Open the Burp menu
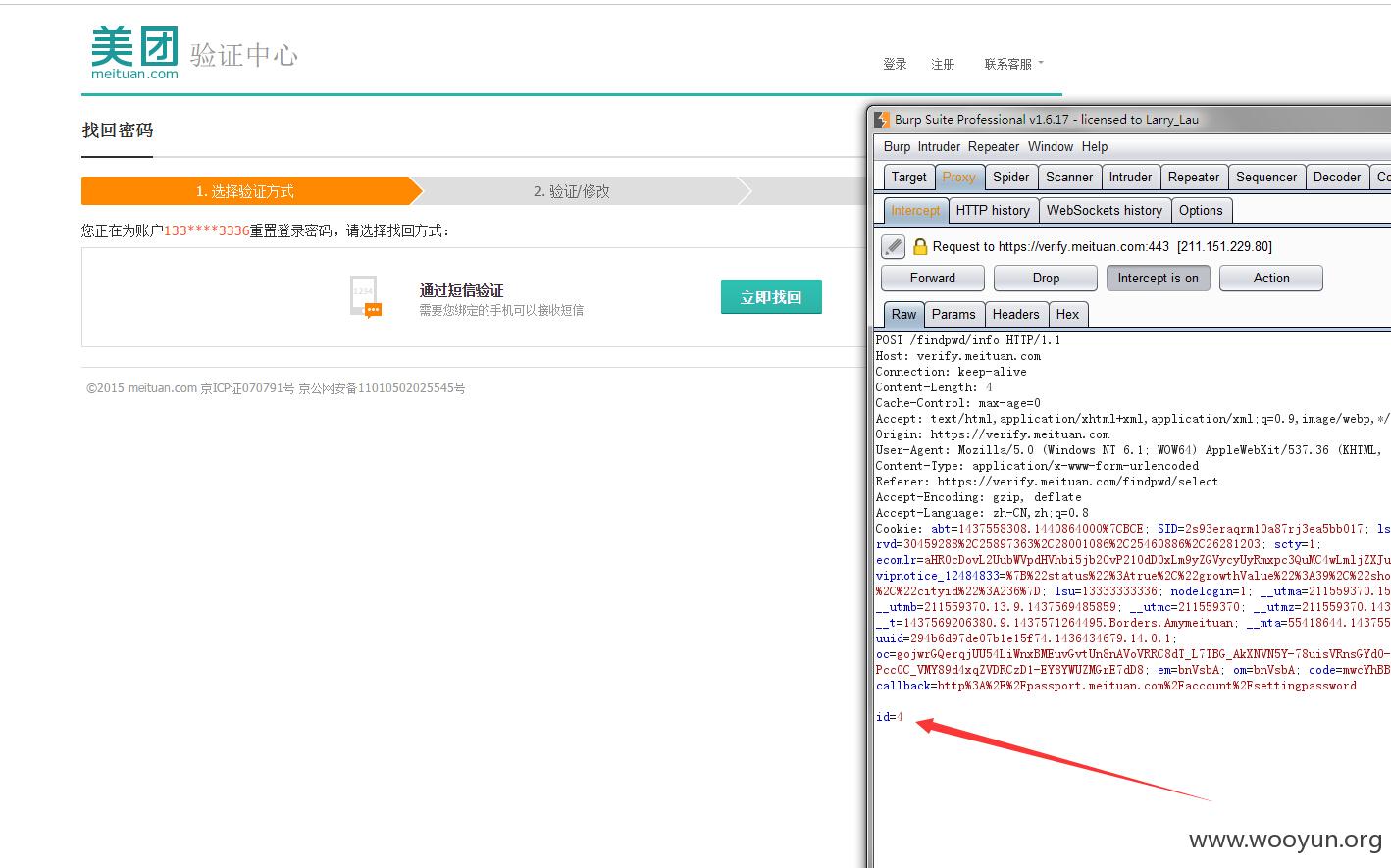Screen dimensions: 1391x868 click(897, 146)
